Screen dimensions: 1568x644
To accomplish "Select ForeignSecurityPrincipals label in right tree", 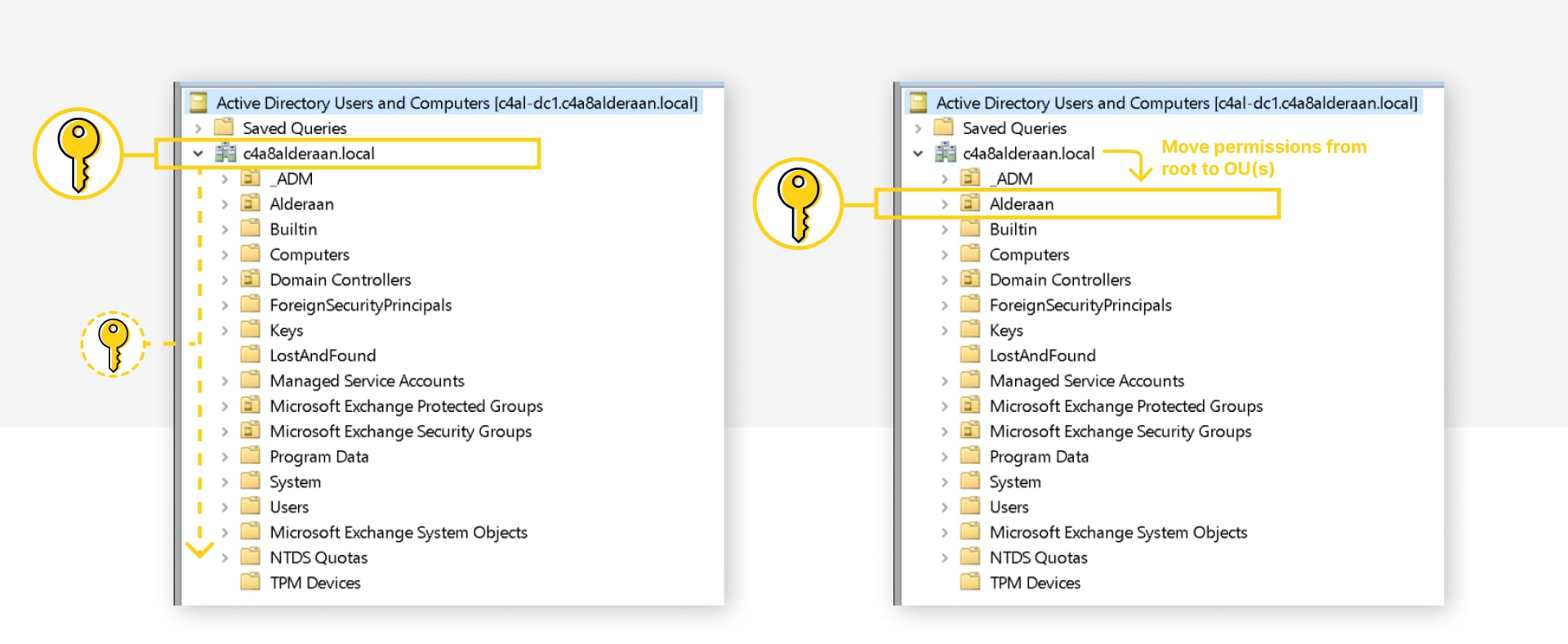I will [1080, 306].
